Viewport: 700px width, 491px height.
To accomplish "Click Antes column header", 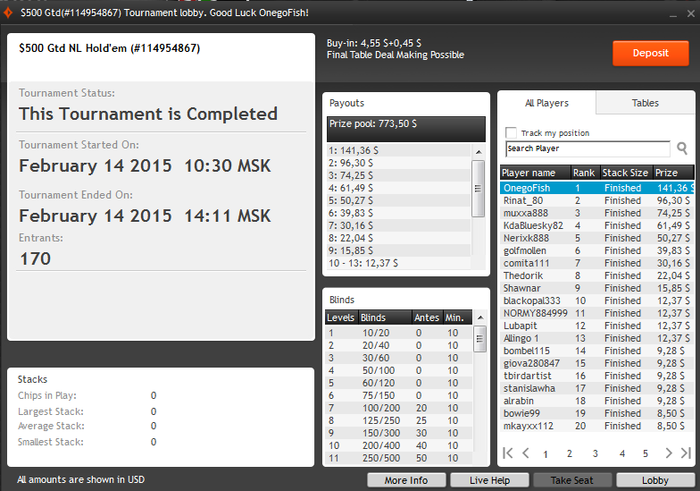I will (427, 317).
